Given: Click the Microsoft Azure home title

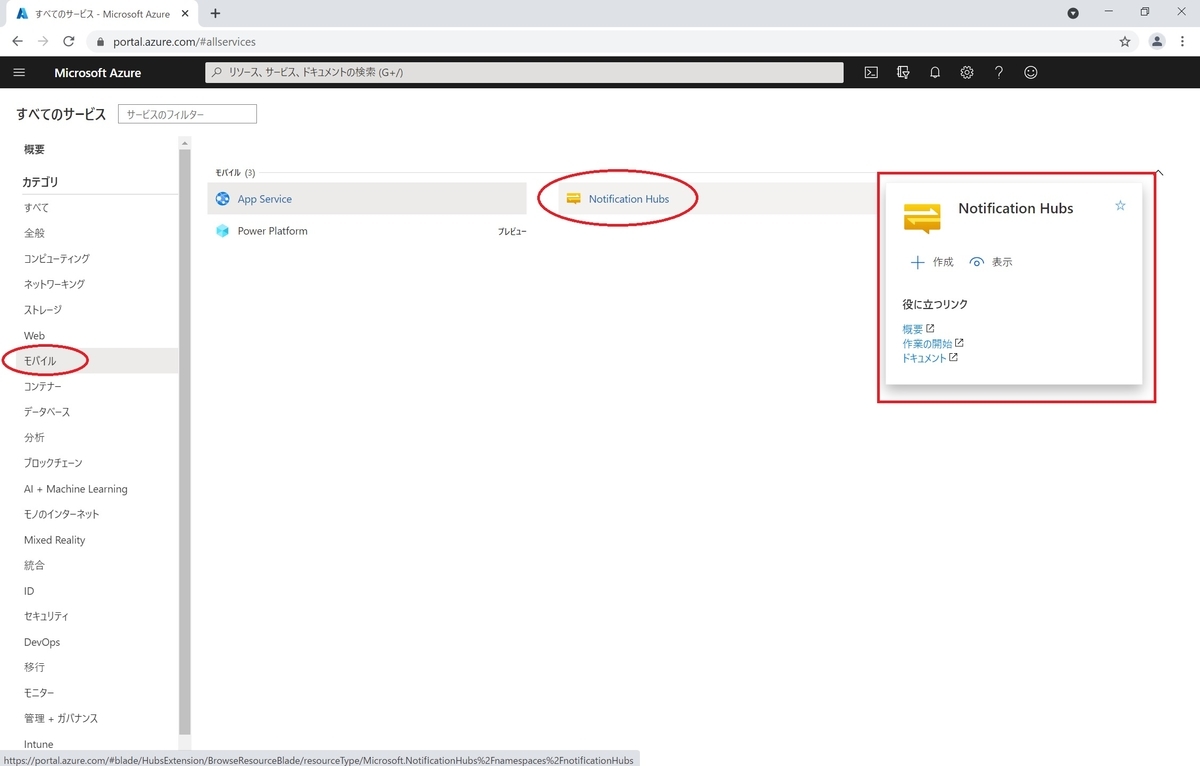Looking at the screenshot, I should coord(98,73).
